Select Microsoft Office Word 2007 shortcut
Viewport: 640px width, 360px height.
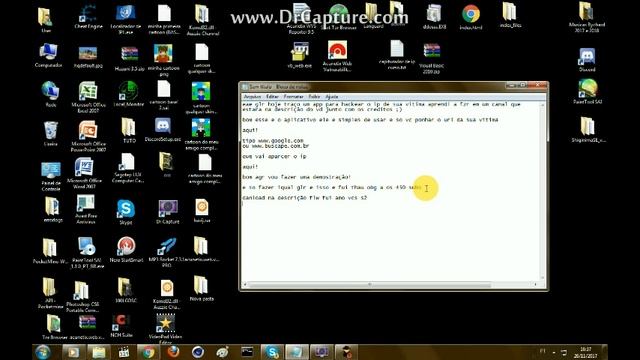84,173
